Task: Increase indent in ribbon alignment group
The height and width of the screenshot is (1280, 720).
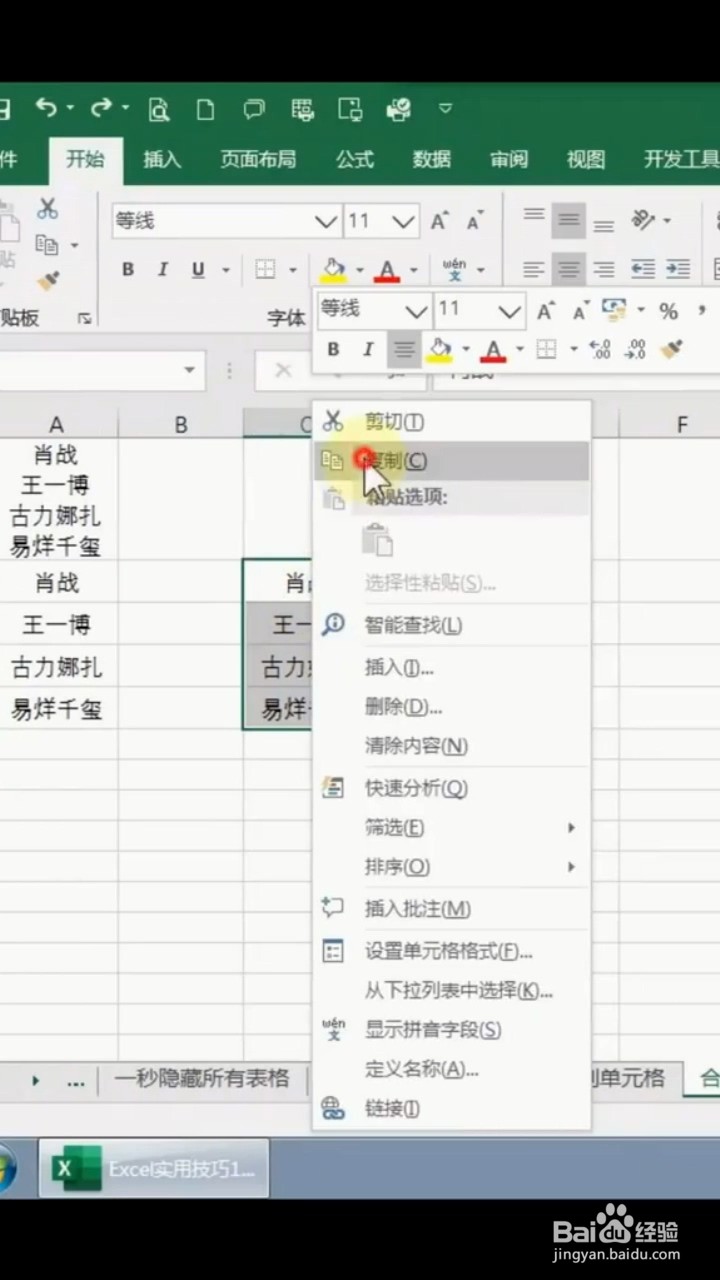Action: pos(678,269)
